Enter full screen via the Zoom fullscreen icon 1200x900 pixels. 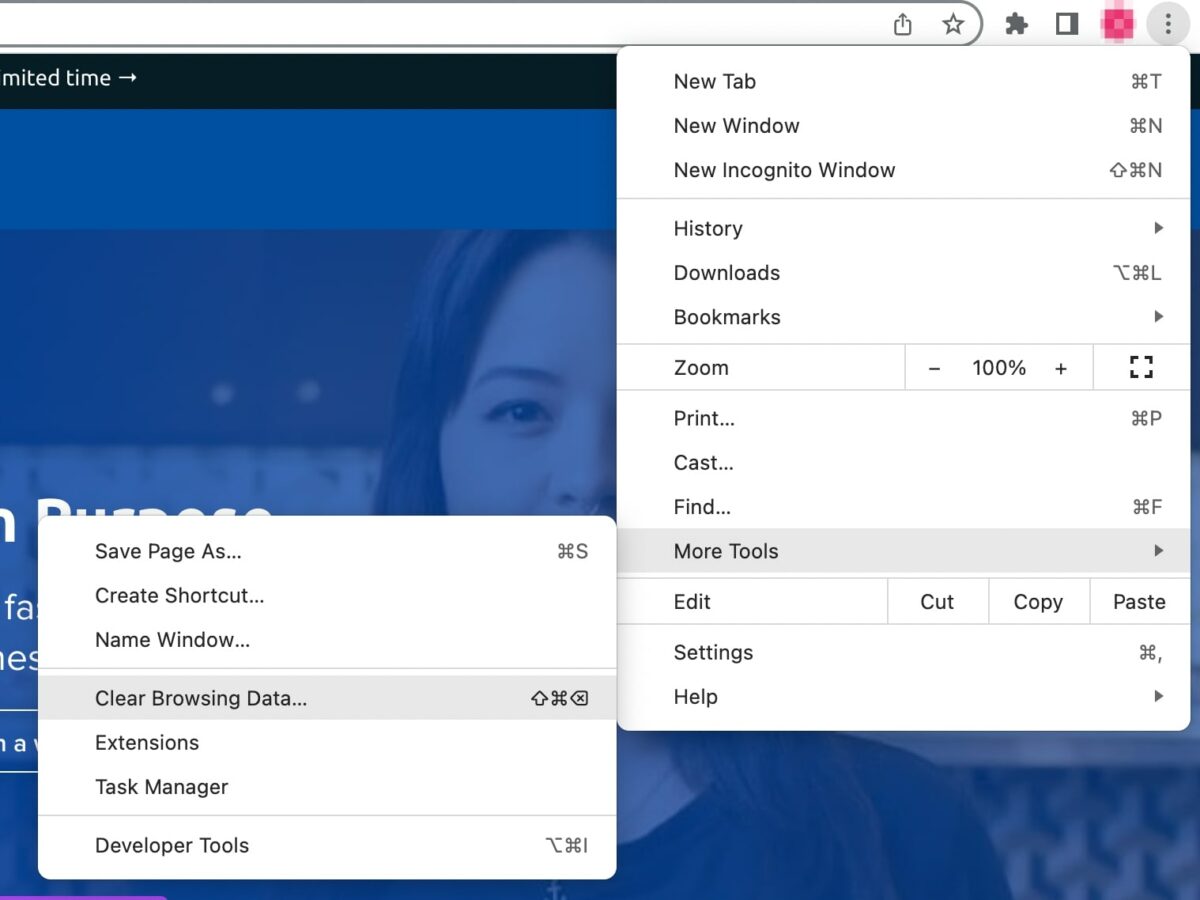(x=1140, y=367)
